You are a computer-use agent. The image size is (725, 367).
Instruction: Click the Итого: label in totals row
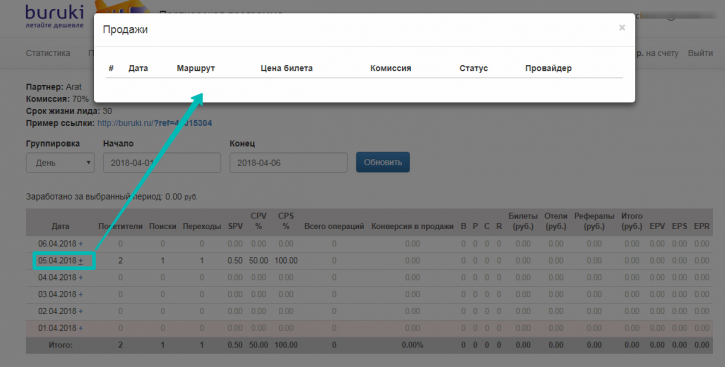click(x=61, y=345)
